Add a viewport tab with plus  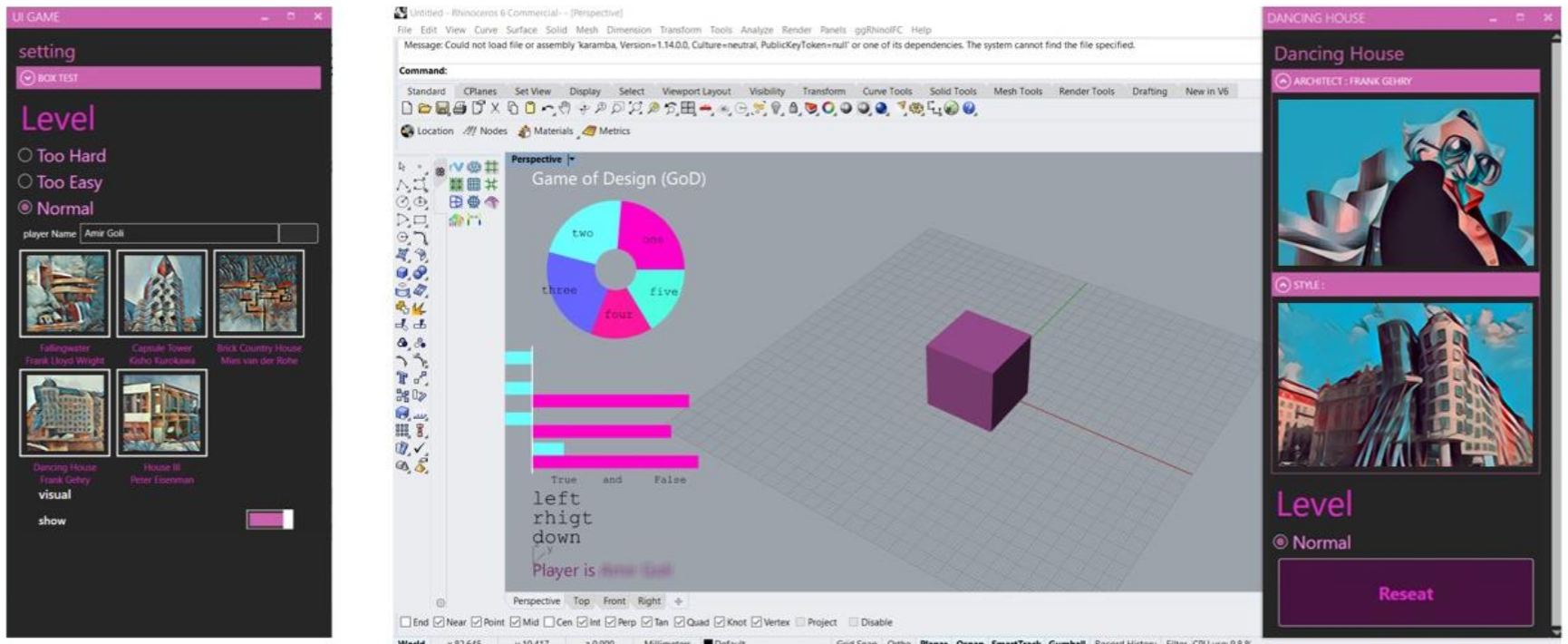click(x=678, y=600)
